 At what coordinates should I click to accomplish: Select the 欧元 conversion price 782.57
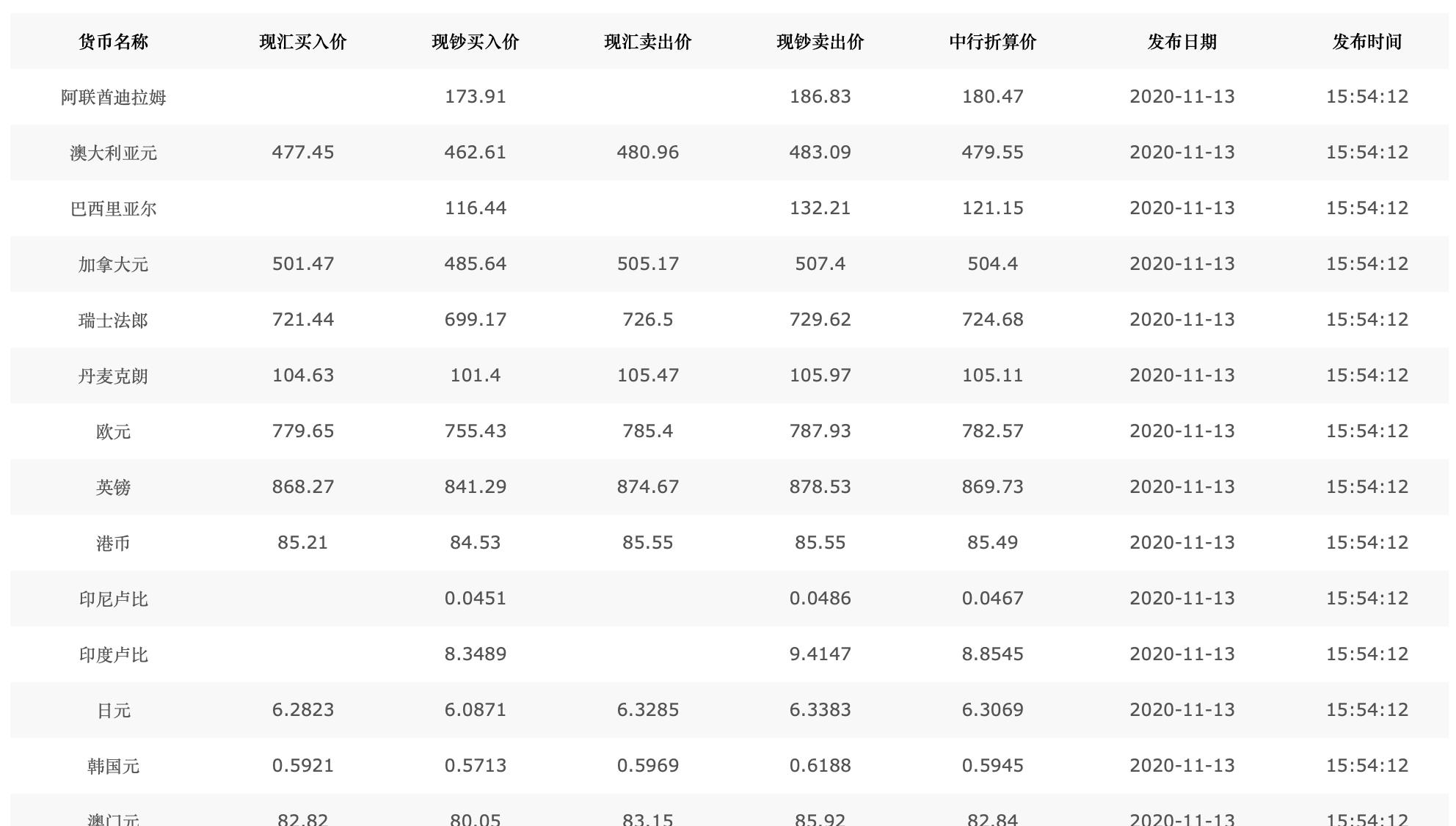click(x=993, y=431)
